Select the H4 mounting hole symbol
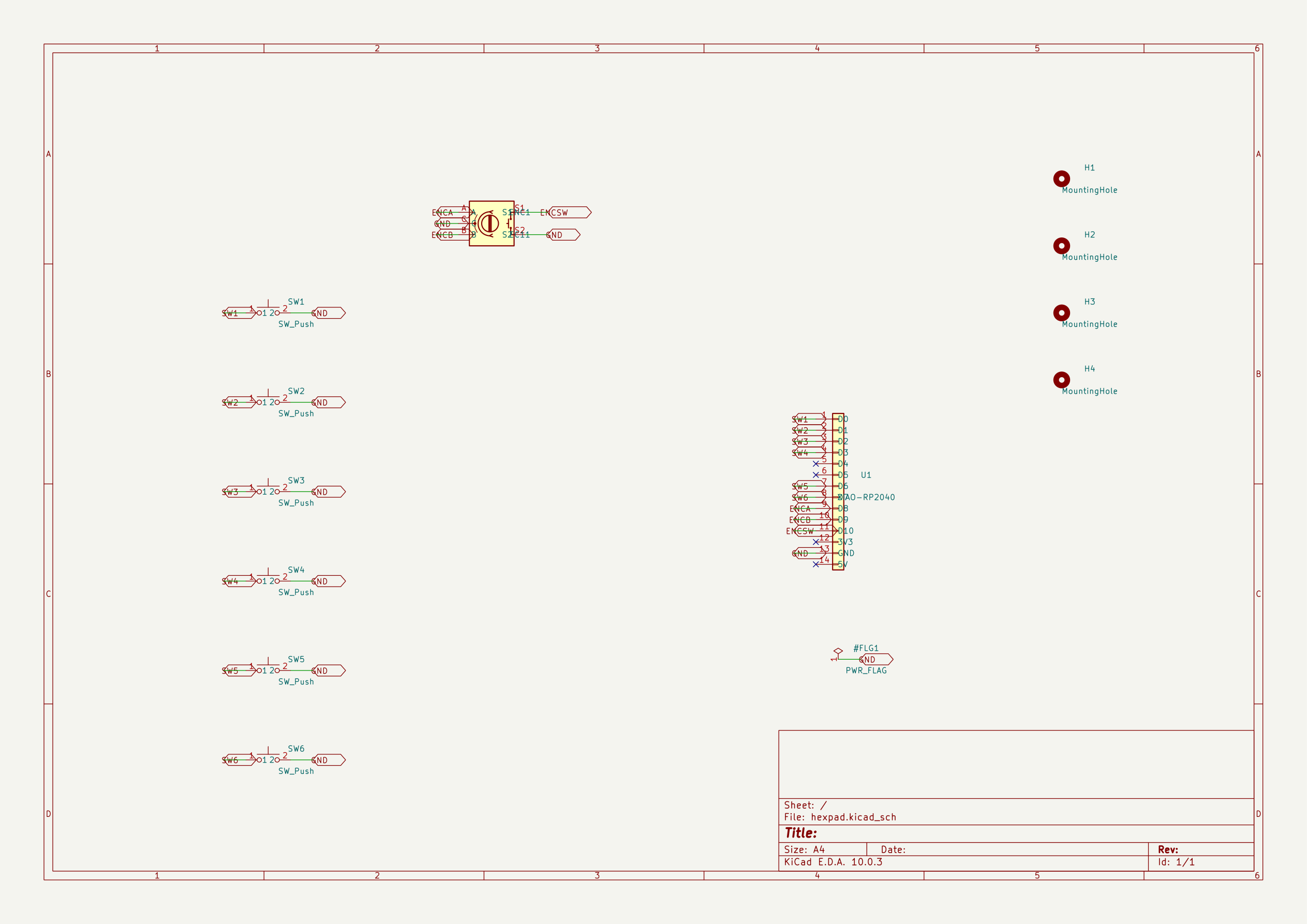 1061,380
